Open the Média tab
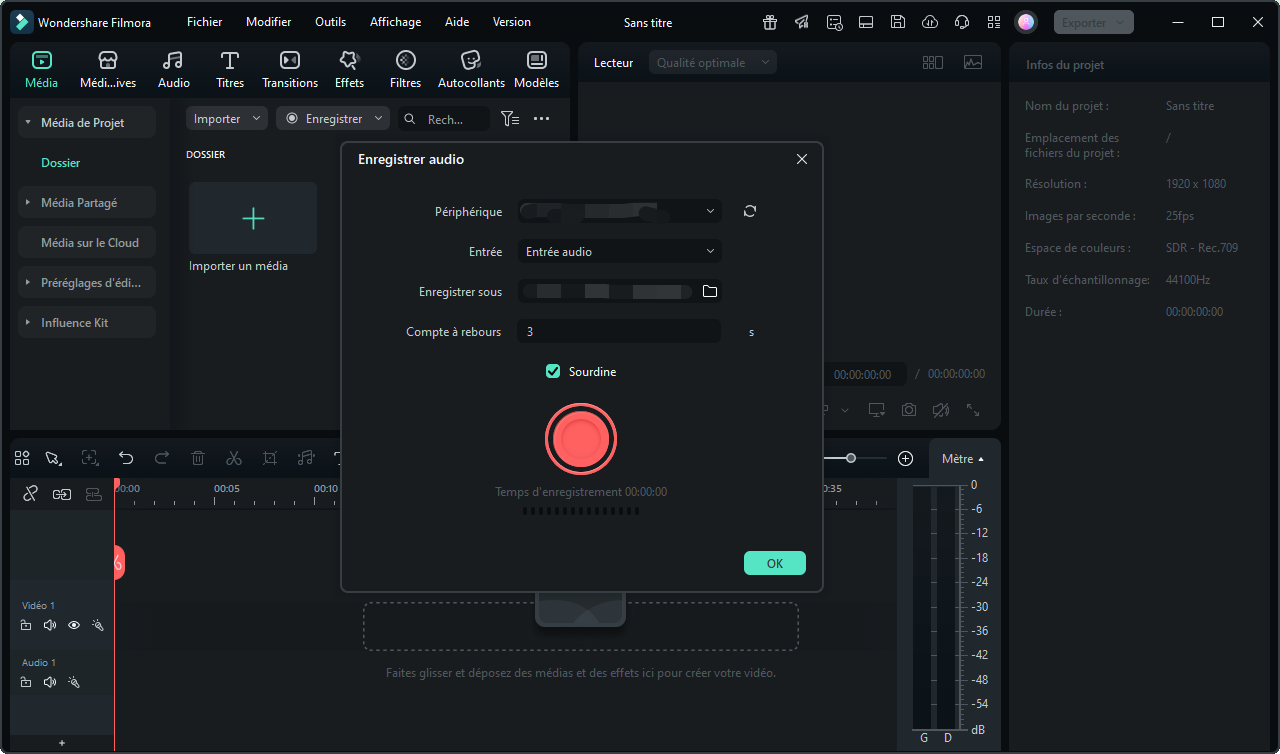 [x=41, y=70]
